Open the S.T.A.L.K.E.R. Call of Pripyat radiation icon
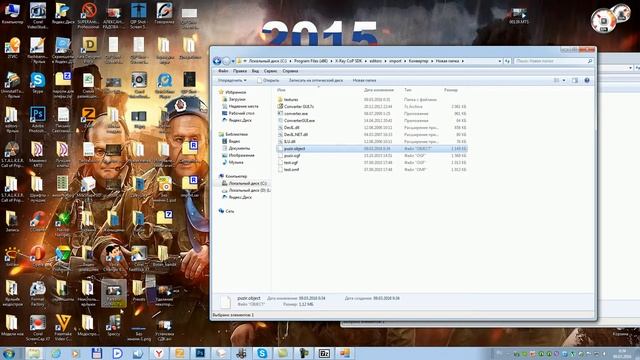This screenshot has height=360, width=640. coord(12,154)
